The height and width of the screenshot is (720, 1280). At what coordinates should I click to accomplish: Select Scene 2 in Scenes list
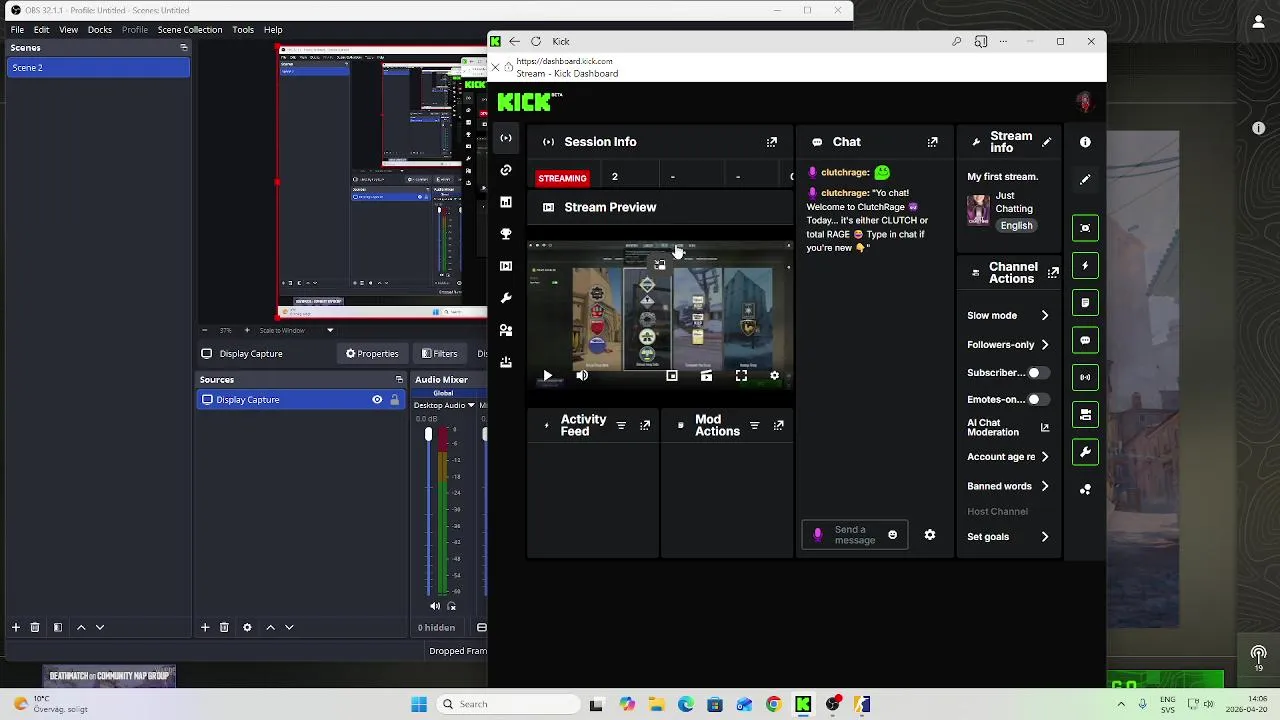click(97, 67)
